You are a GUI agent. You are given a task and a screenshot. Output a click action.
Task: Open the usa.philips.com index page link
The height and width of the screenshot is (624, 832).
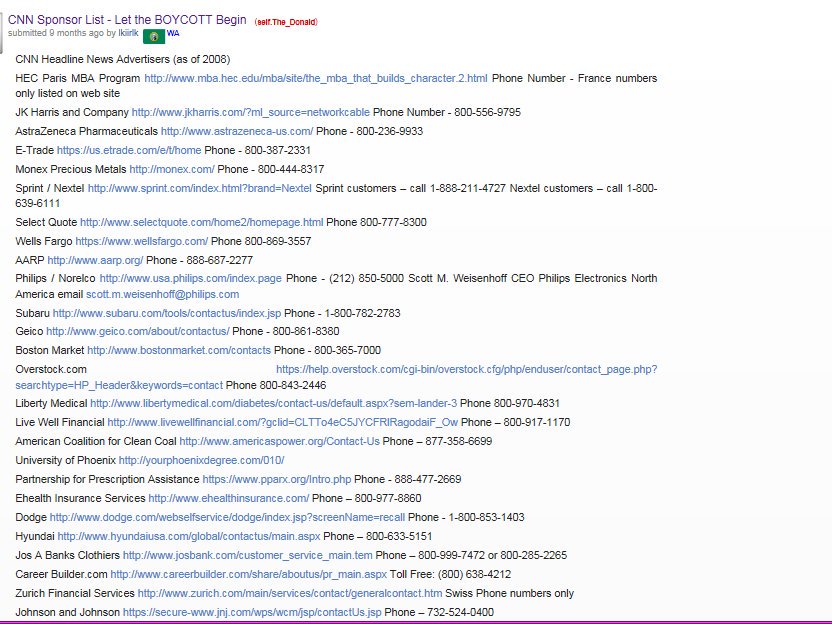pyautogui.click(x=190, y=279)
